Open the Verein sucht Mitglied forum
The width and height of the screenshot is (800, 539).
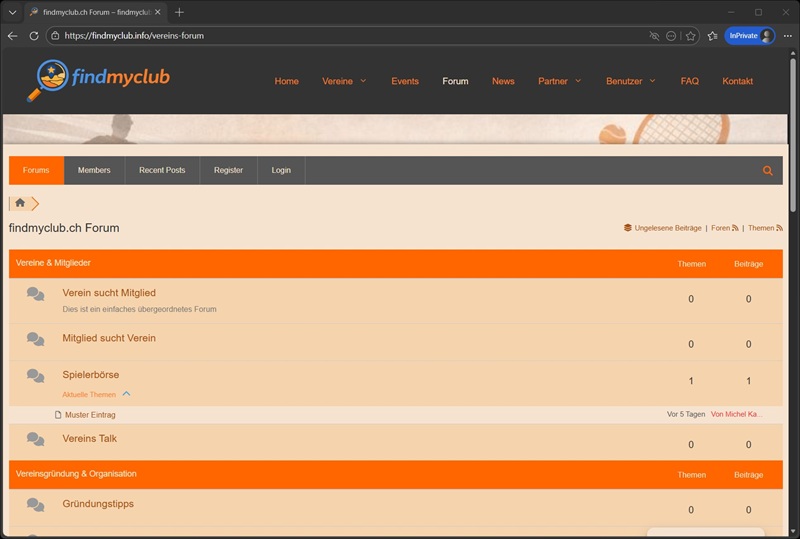pos(109,293)
